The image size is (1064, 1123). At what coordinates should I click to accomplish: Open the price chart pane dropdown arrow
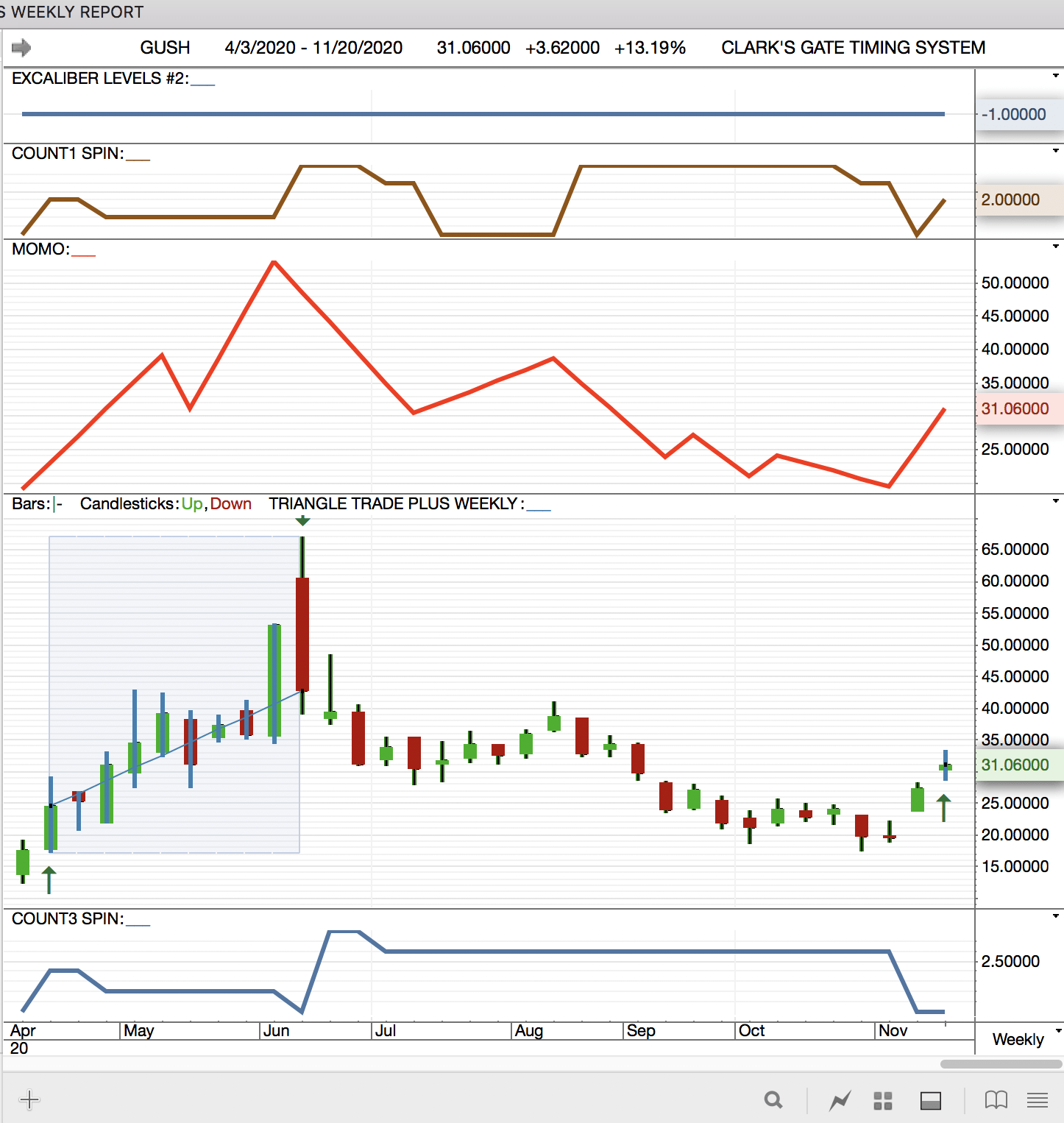pyautogui.click(x=1056, y=501)
